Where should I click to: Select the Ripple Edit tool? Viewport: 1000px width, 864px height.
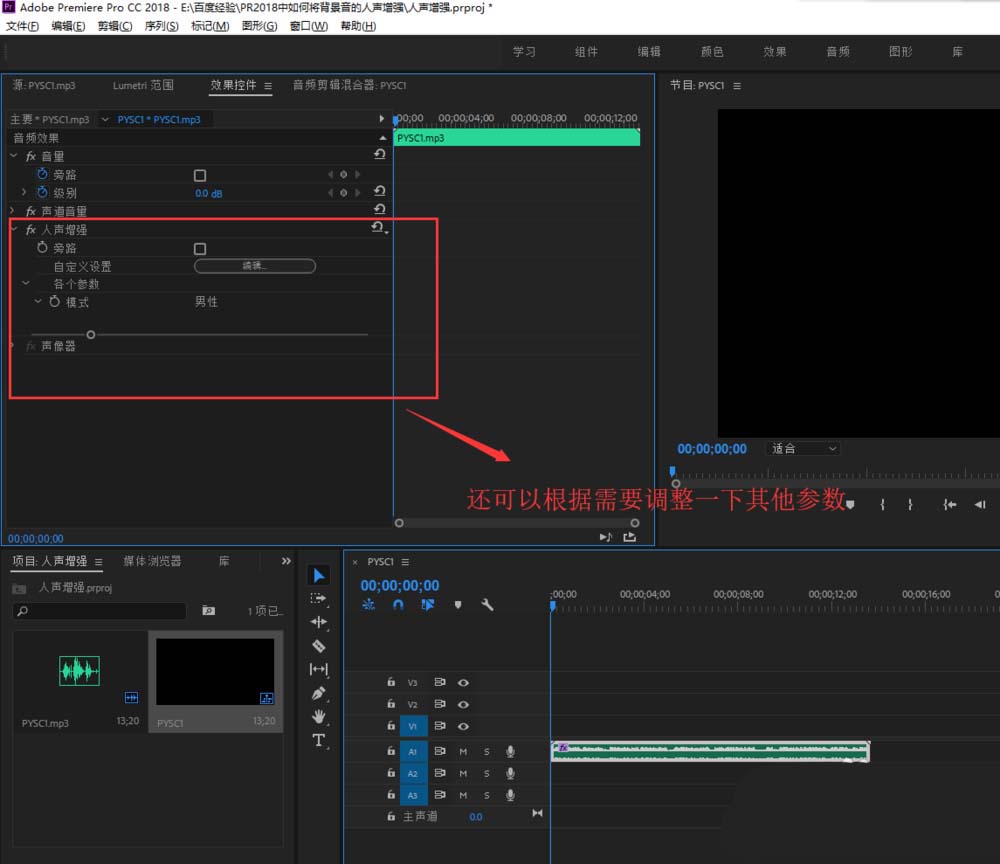coord(318,622)
